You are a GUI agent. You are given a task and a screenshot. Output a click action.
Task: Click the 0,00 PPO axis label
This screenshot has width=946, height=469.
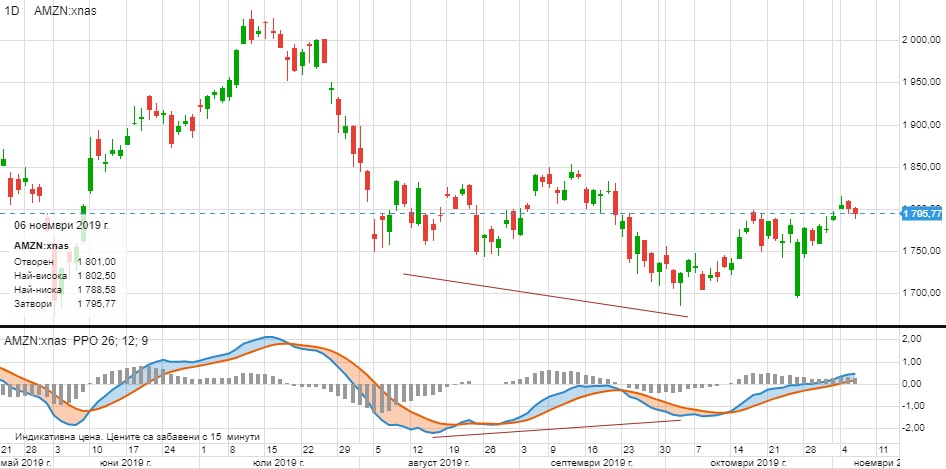912,384
